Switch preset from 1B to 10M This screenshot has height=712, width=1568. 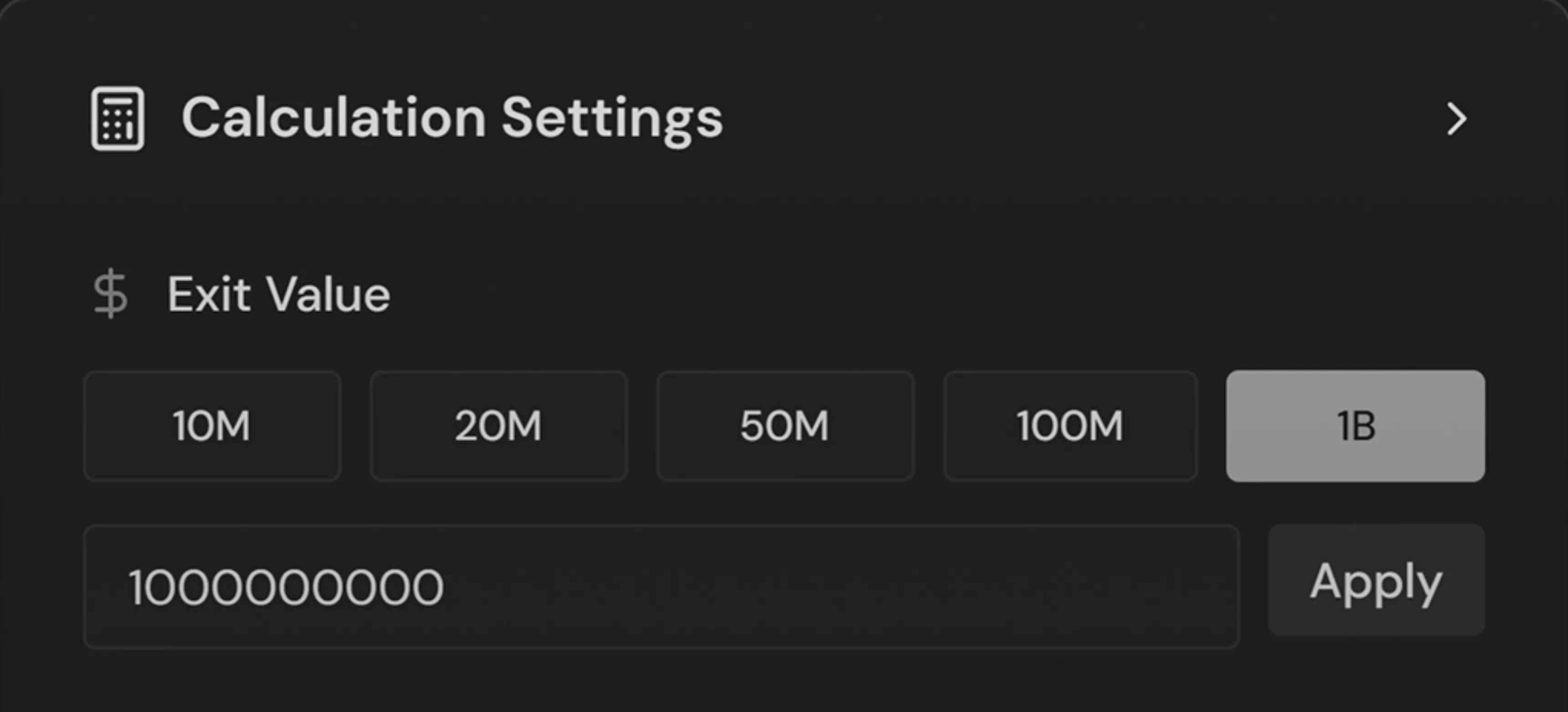(x=212, y=426)
